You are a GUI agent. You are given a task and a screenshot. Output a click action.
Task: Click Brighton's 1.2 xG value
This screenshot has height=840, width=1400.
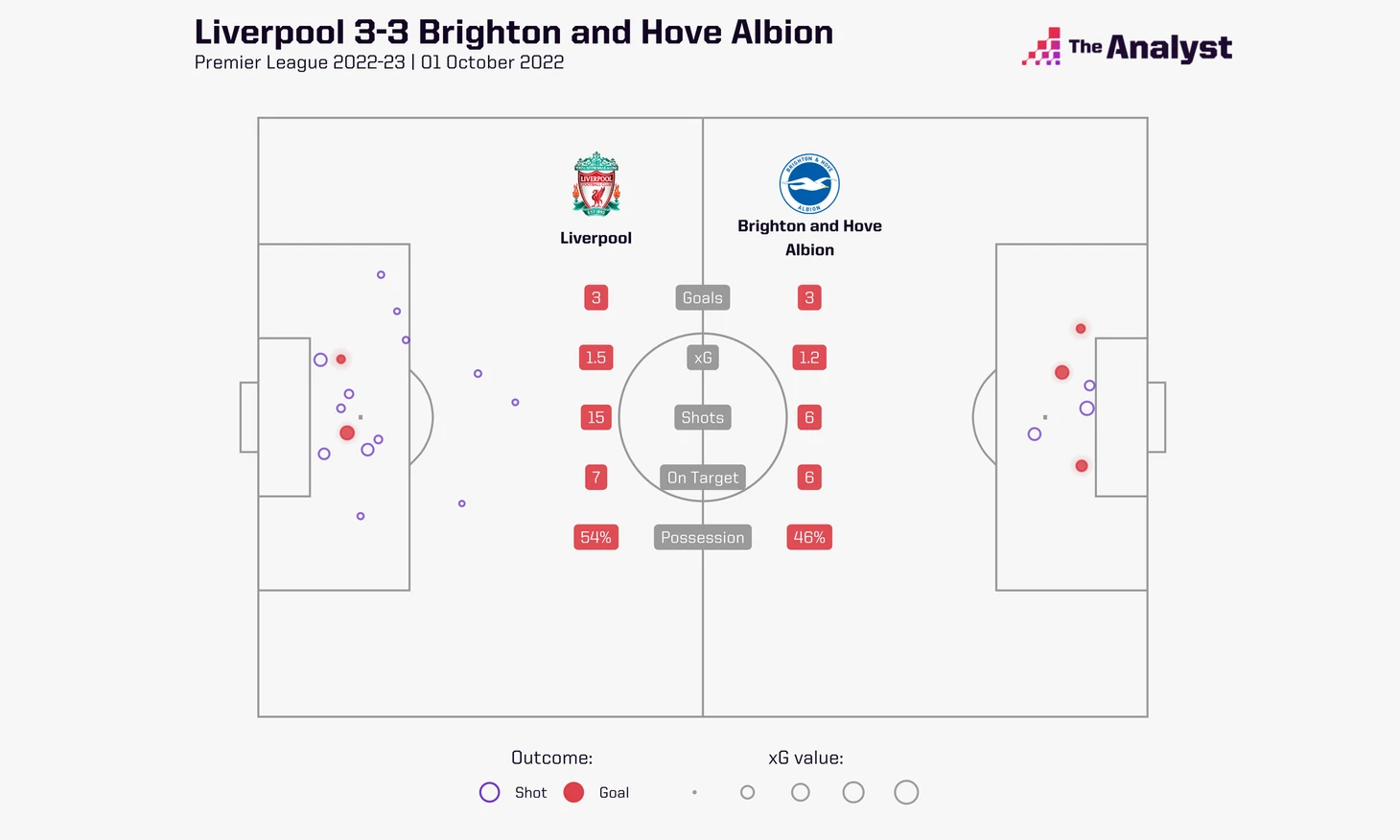(809, 358)
